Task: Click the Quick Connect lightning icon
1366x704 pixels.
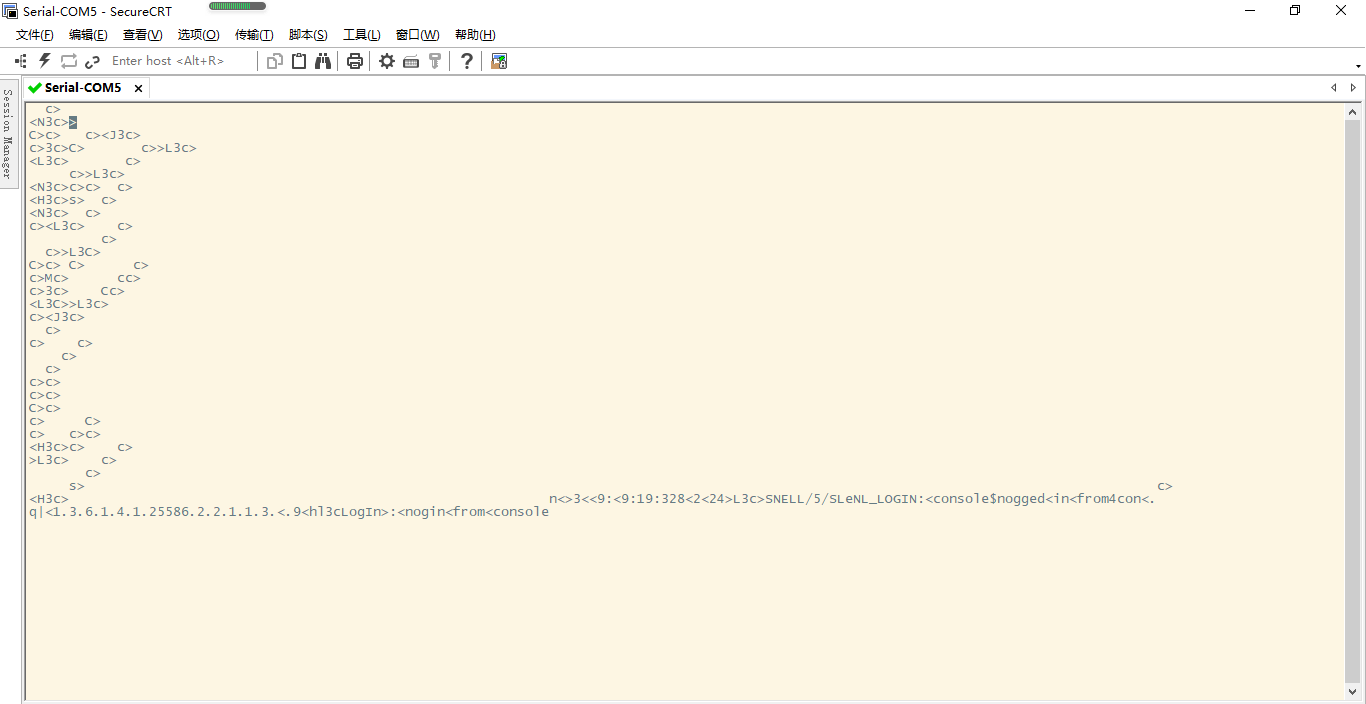Action: tap(44, 61)
